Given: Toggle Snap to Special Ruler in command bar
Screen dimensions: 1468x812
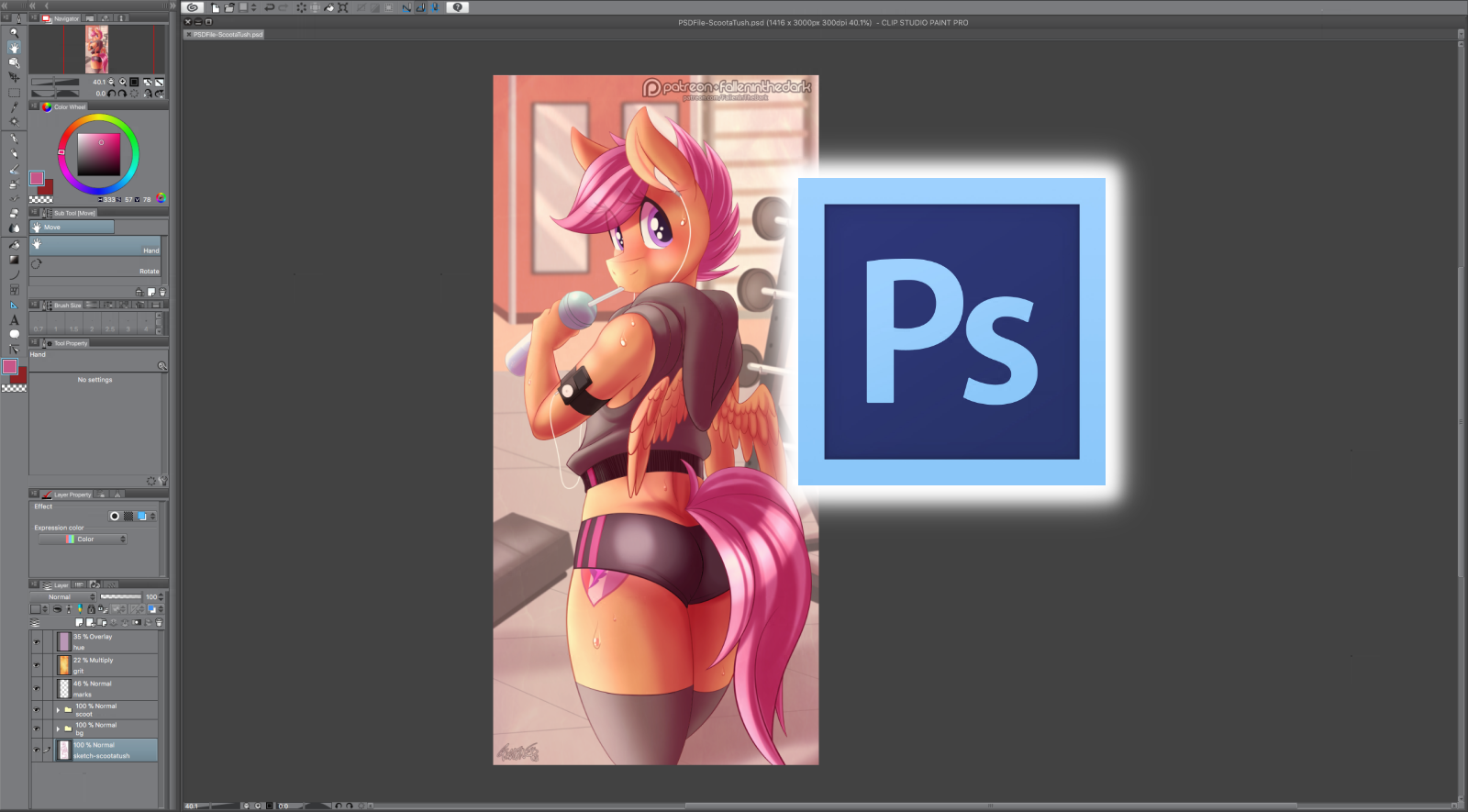Looking at the screenshot, I should pyautogui.click(x=421, y=7).
